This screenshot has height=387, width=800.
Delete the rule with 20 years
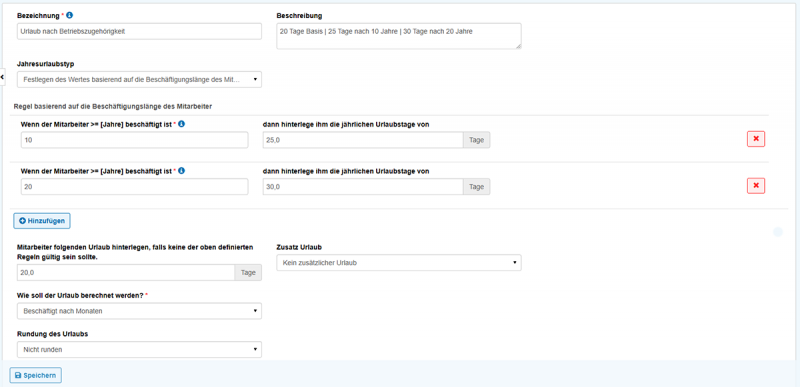click(756, 186)
